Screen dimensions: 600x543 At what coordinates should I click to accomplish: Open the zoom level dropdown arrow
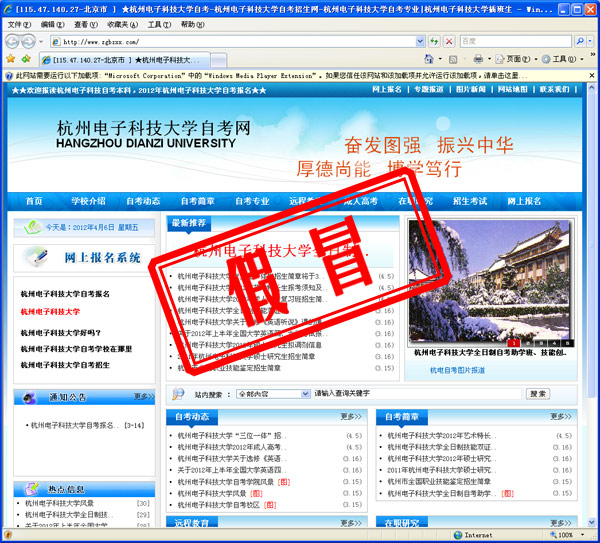[x=582, y=535]
